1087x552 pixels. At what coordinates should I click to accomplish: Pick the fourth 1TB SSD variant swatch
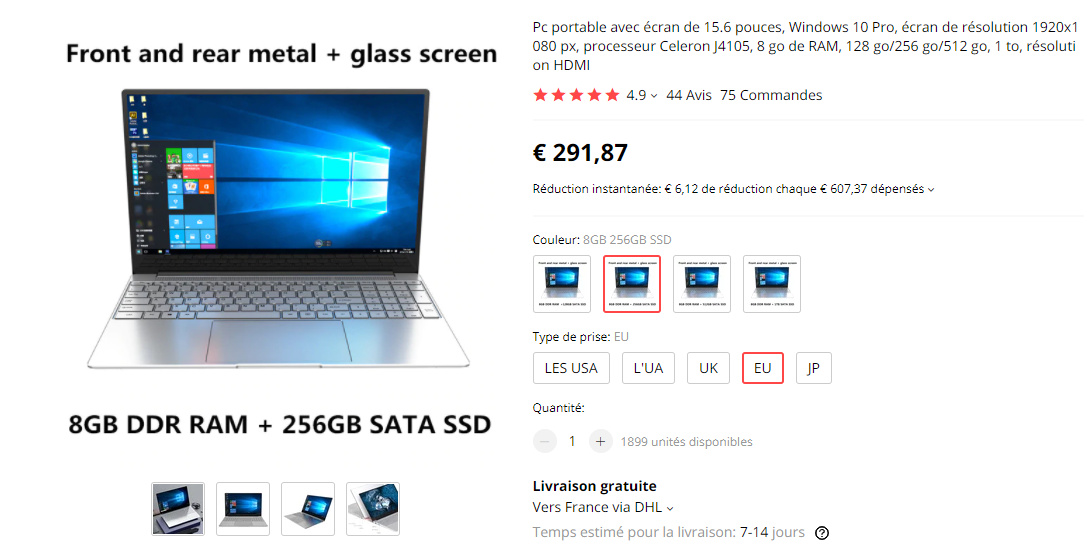pyautogui.click(x=772, y=284)
